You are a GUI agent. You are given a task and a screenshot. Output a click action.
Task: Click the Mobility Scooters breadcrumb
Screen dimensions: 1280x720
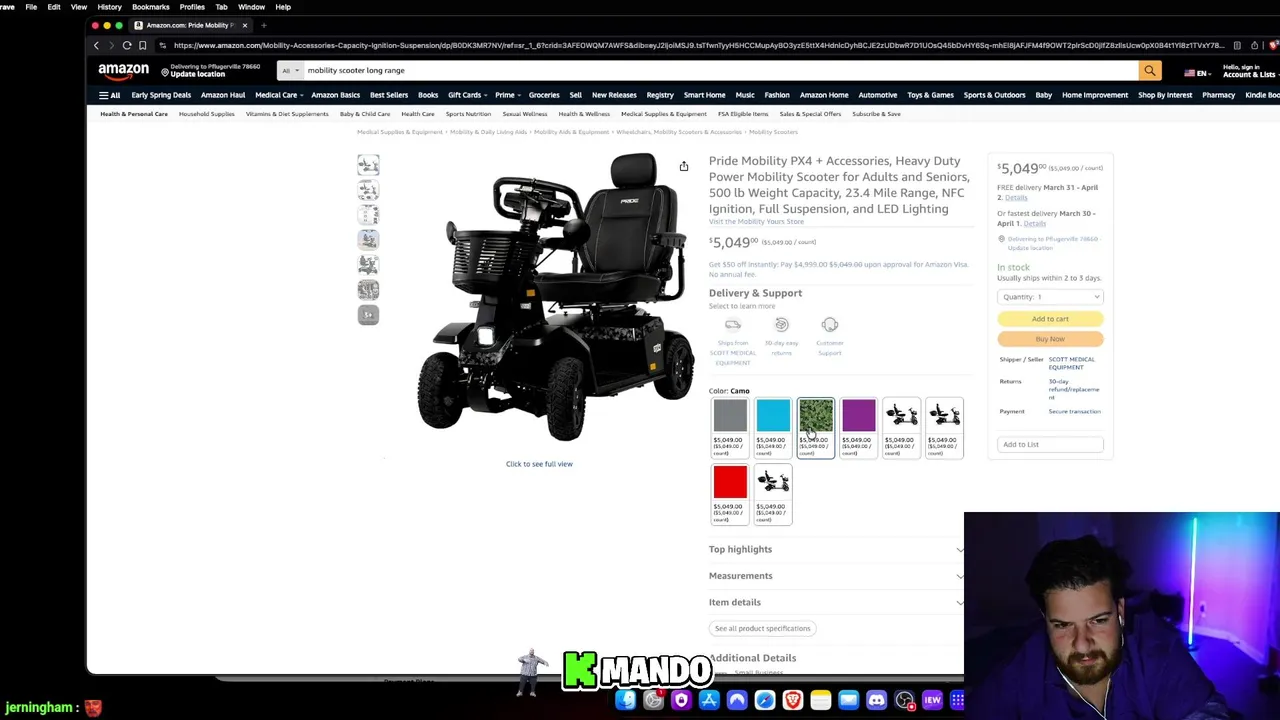[x=773, y=132]
